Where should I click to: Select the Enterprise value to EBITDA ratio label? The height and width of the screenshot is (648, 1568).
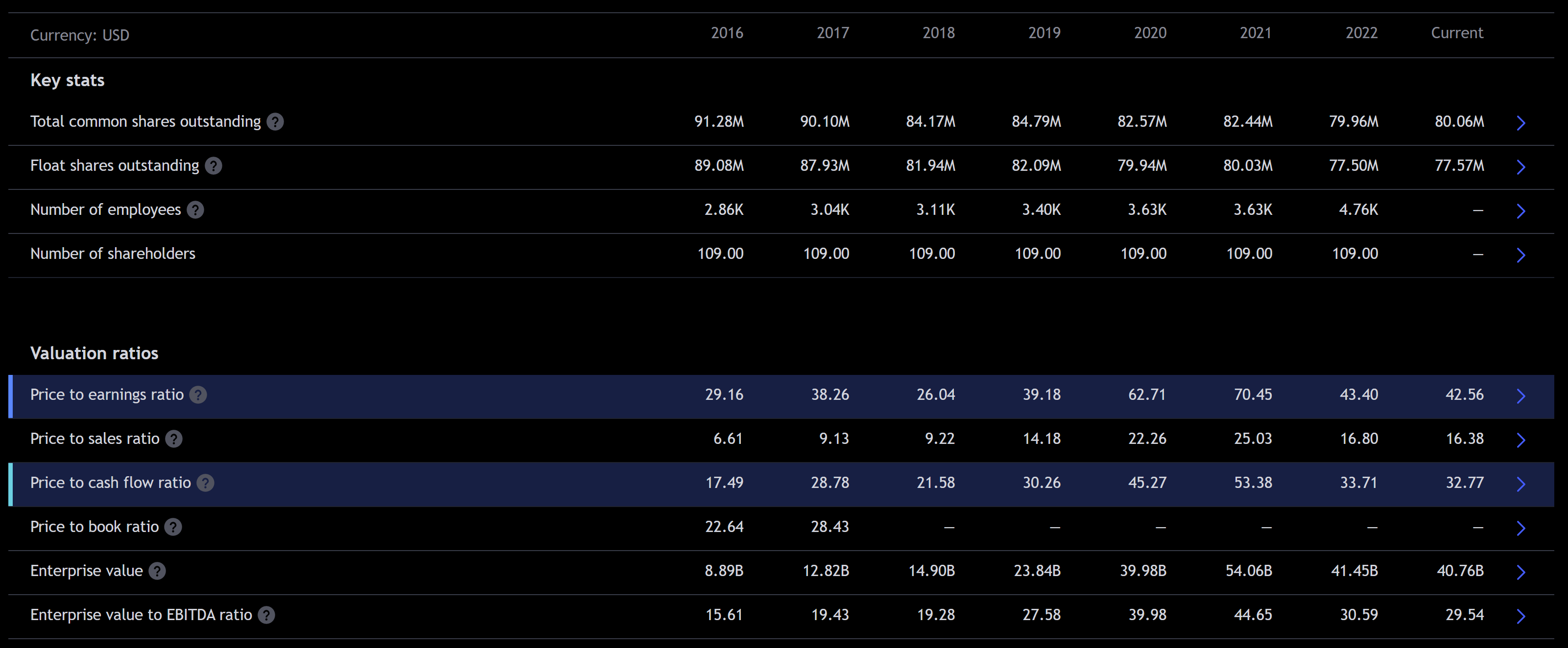tap(141, 615)
